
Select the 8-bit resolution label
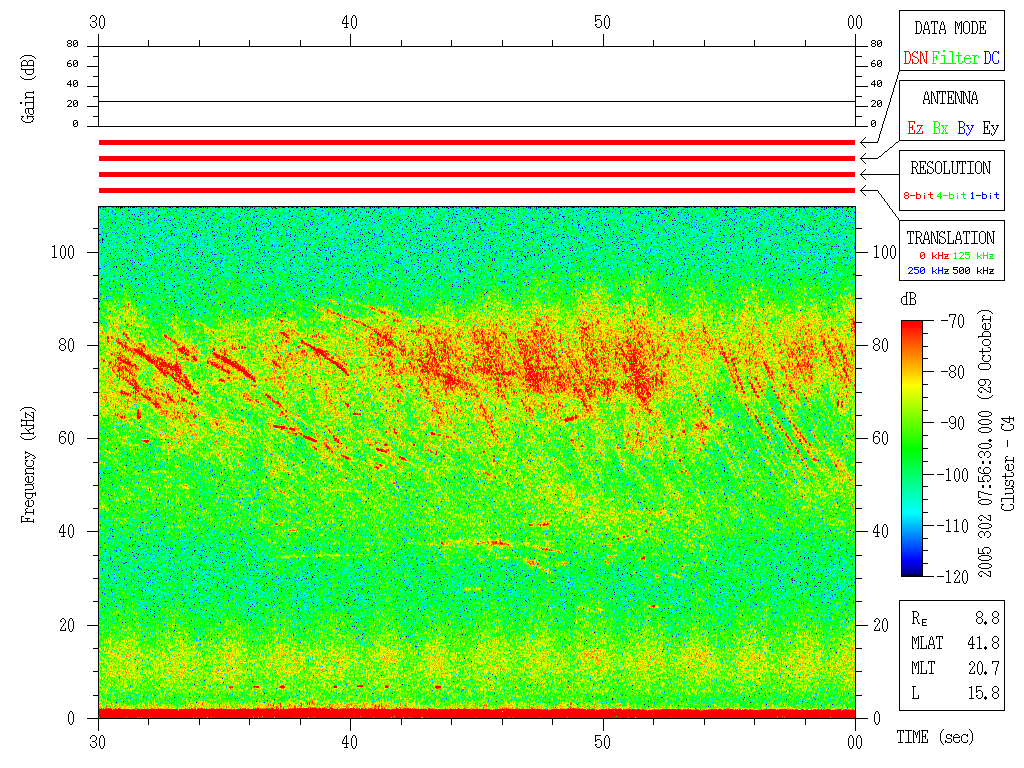919,196
